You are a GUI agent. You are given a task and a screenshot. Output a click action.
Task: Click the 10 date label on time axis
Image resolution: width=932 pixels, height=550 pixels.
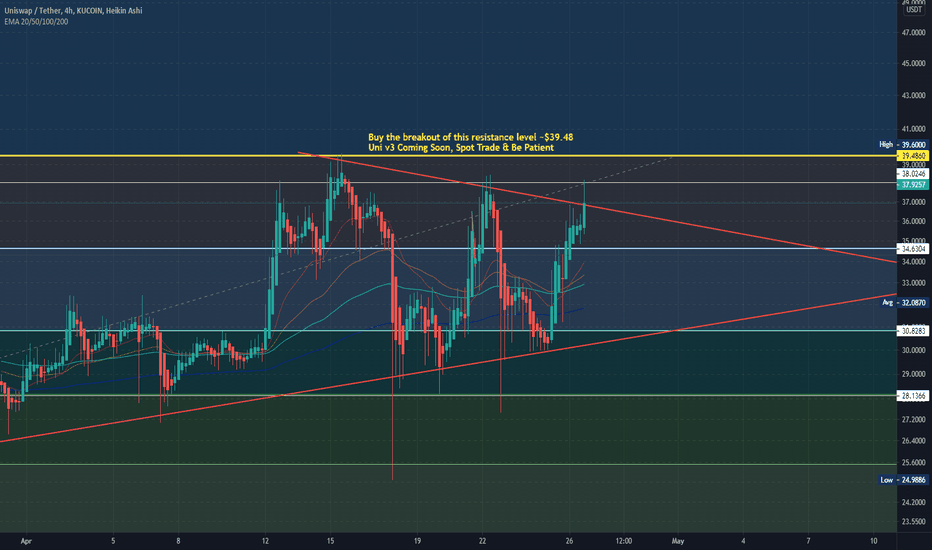tap(873, 541)
